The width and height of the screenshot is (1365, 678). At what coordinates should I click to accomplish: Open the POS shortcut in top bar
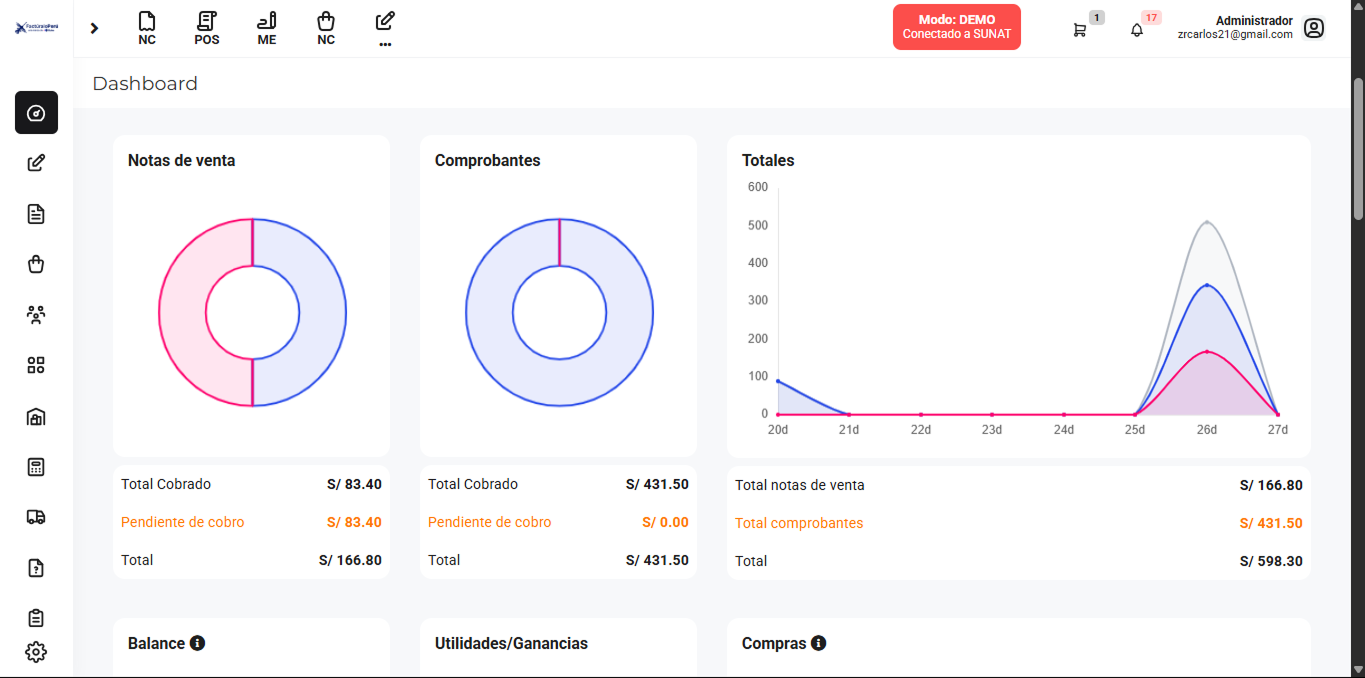tap(207, 28)
